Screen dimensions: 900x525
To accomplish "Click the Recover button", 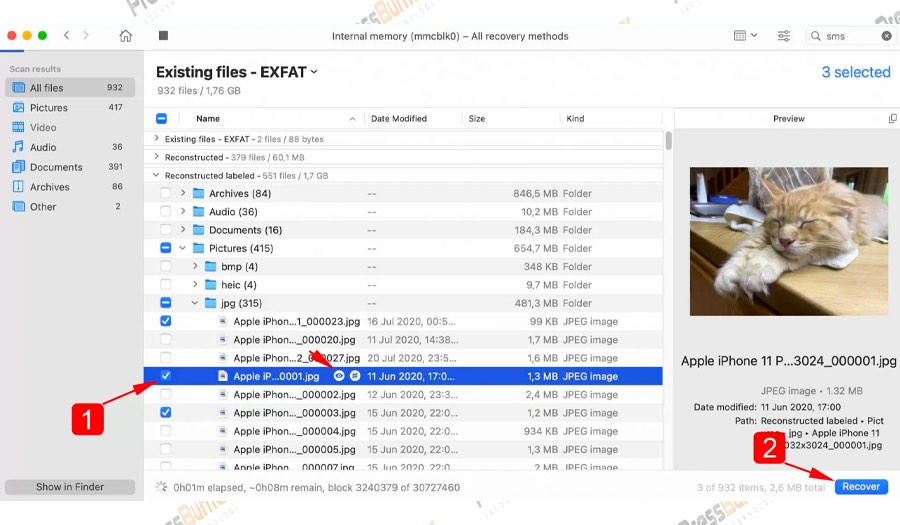I will coord(860,487).
